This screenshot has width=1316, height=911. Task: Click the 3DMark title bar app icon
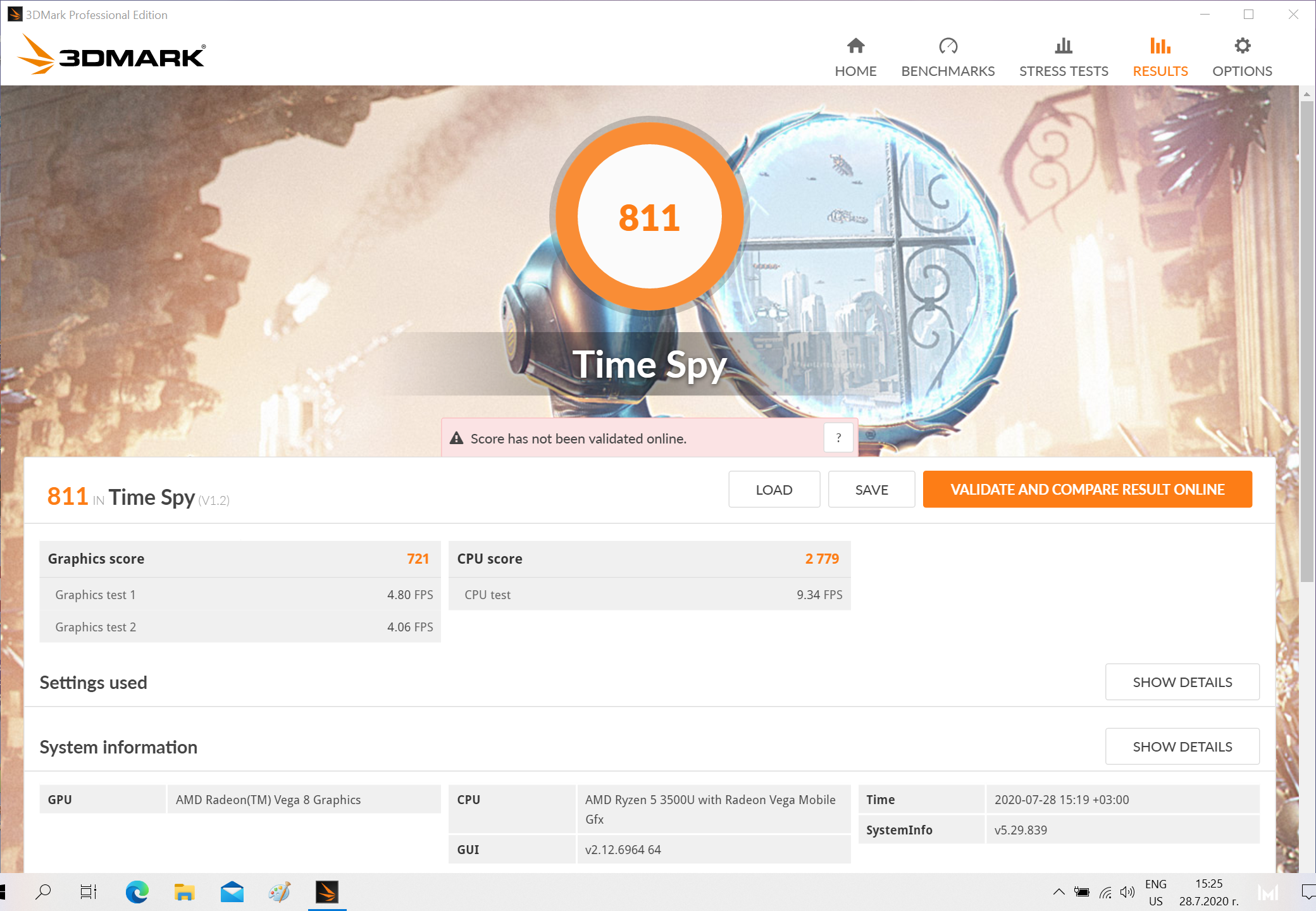(15, 14)
